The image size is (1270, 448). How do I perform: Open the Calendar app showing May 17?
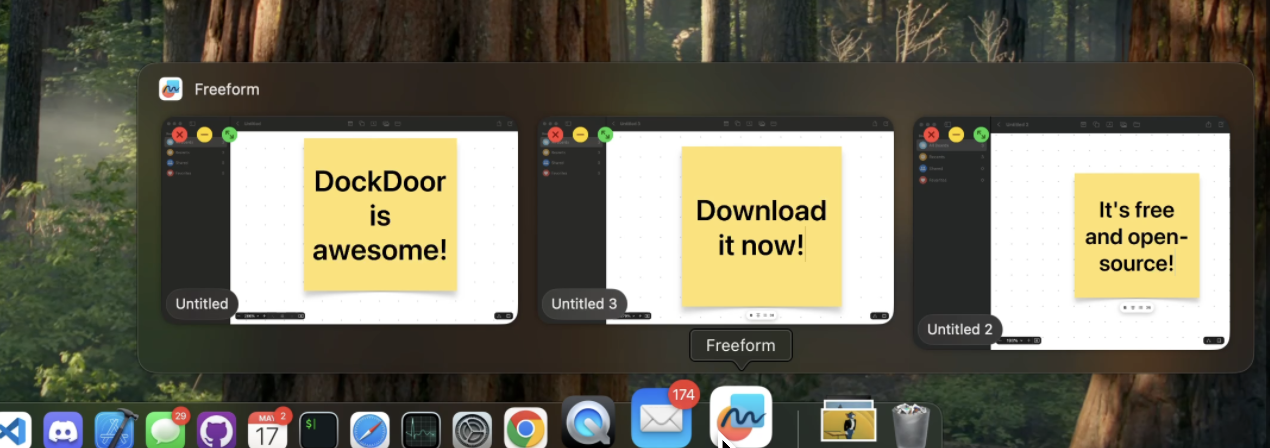coord(268,430)
